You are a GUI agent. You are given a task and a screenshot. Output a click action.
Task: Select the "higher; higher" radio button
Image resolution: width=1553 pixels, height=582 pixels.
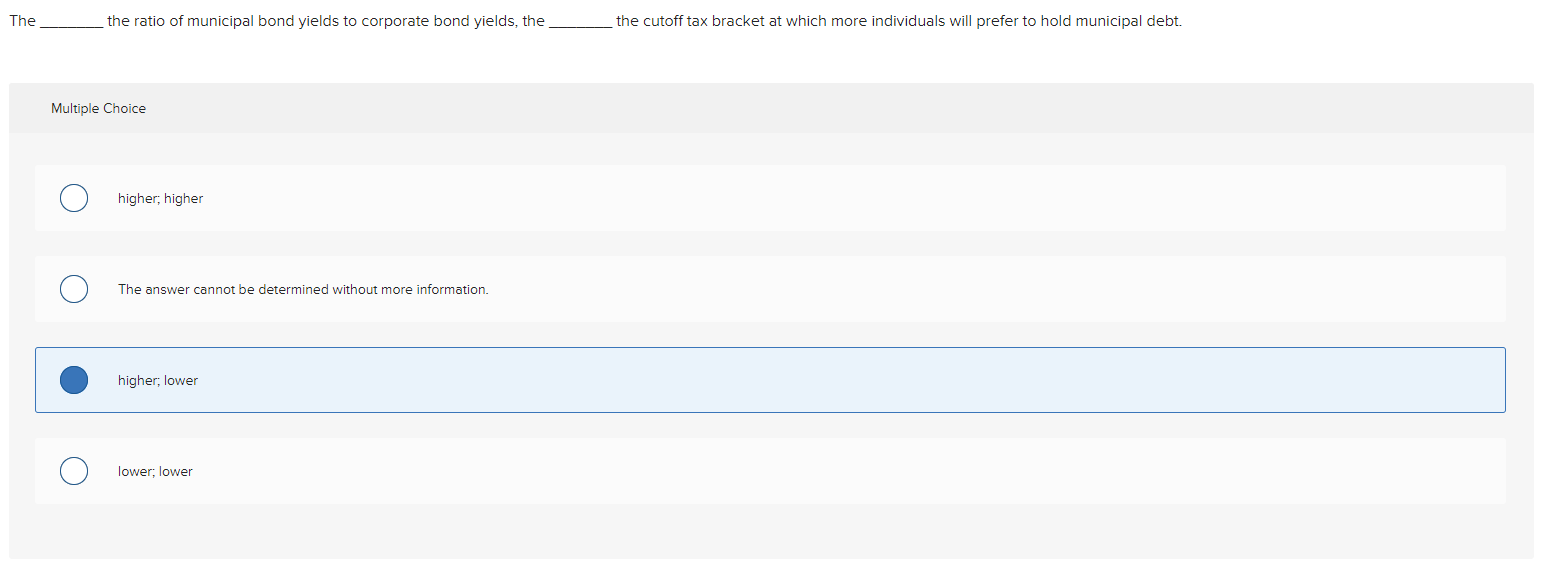(74, 198)
